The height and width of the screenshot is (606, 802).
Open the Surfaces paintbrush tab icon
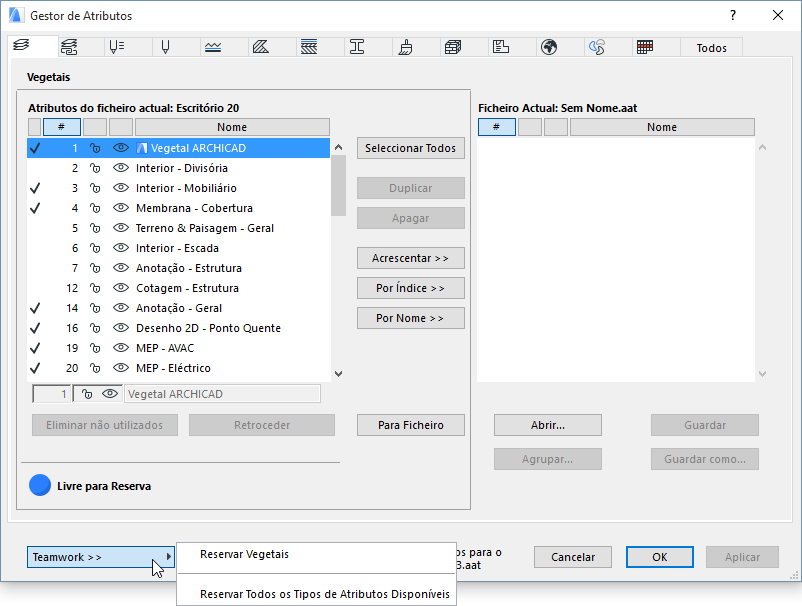pyautogui.click(x=405, y=47)
